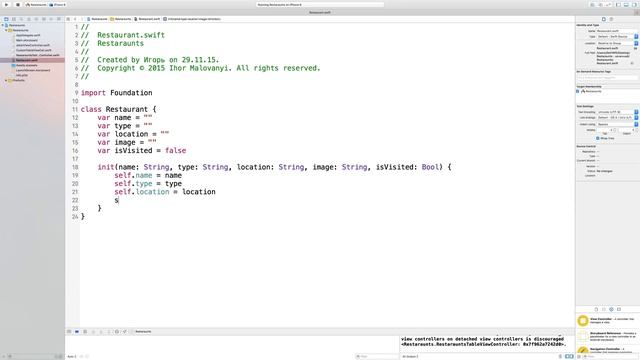Click the Debug View Hierarchy button
Image resolution: width=640 pixels, height=360 pixels.
[117, 332]
